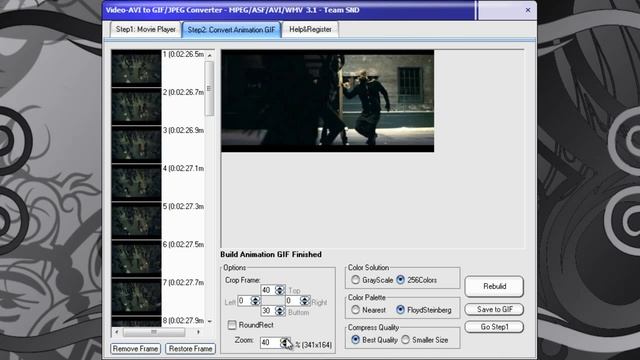Viewport: 640px width, 360px height.
Task: Open the Help&Register tab
Action: 310,29
